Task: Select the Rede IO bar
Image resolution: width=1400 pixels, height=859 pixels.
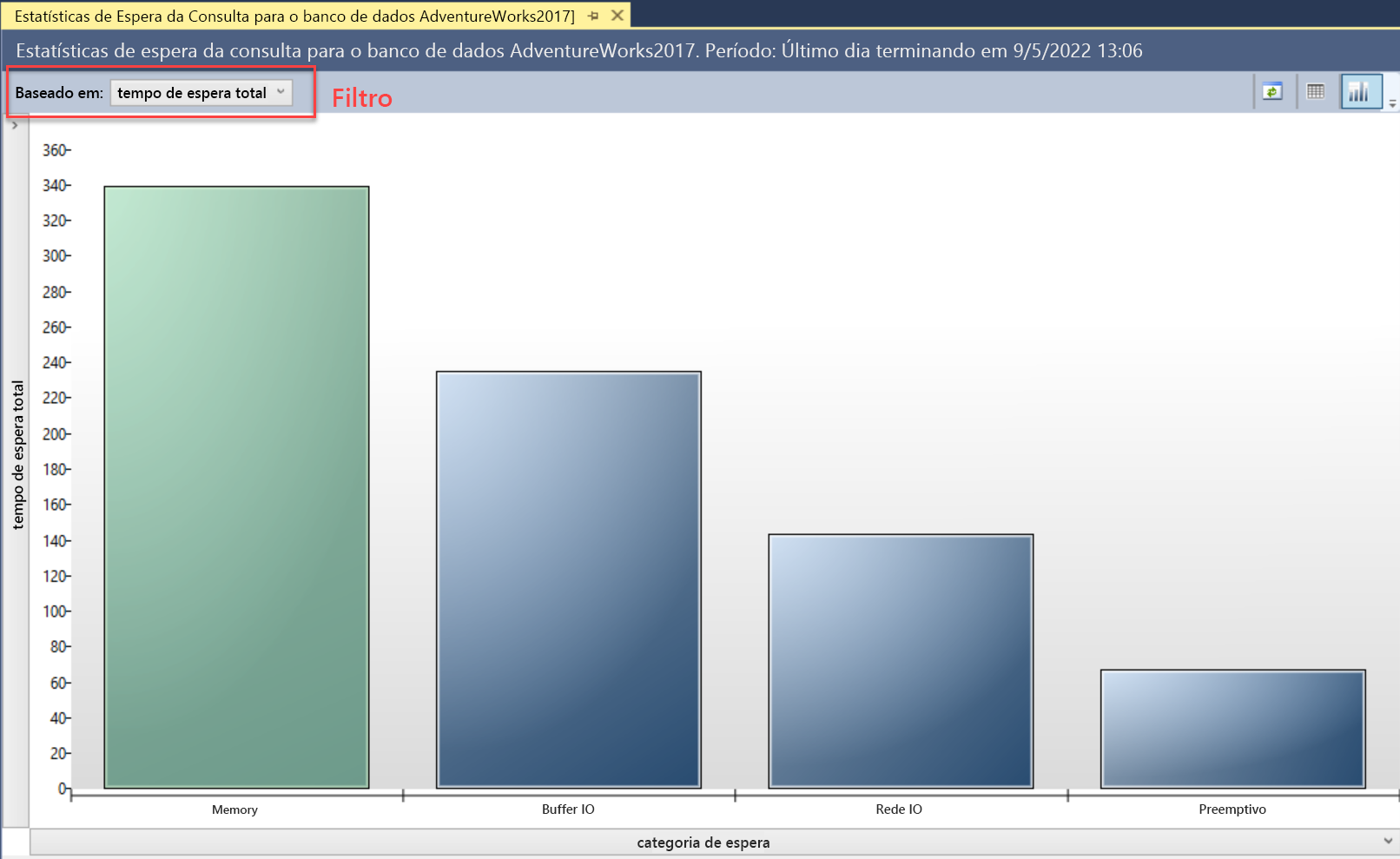Action: click(x=901, y=661)
